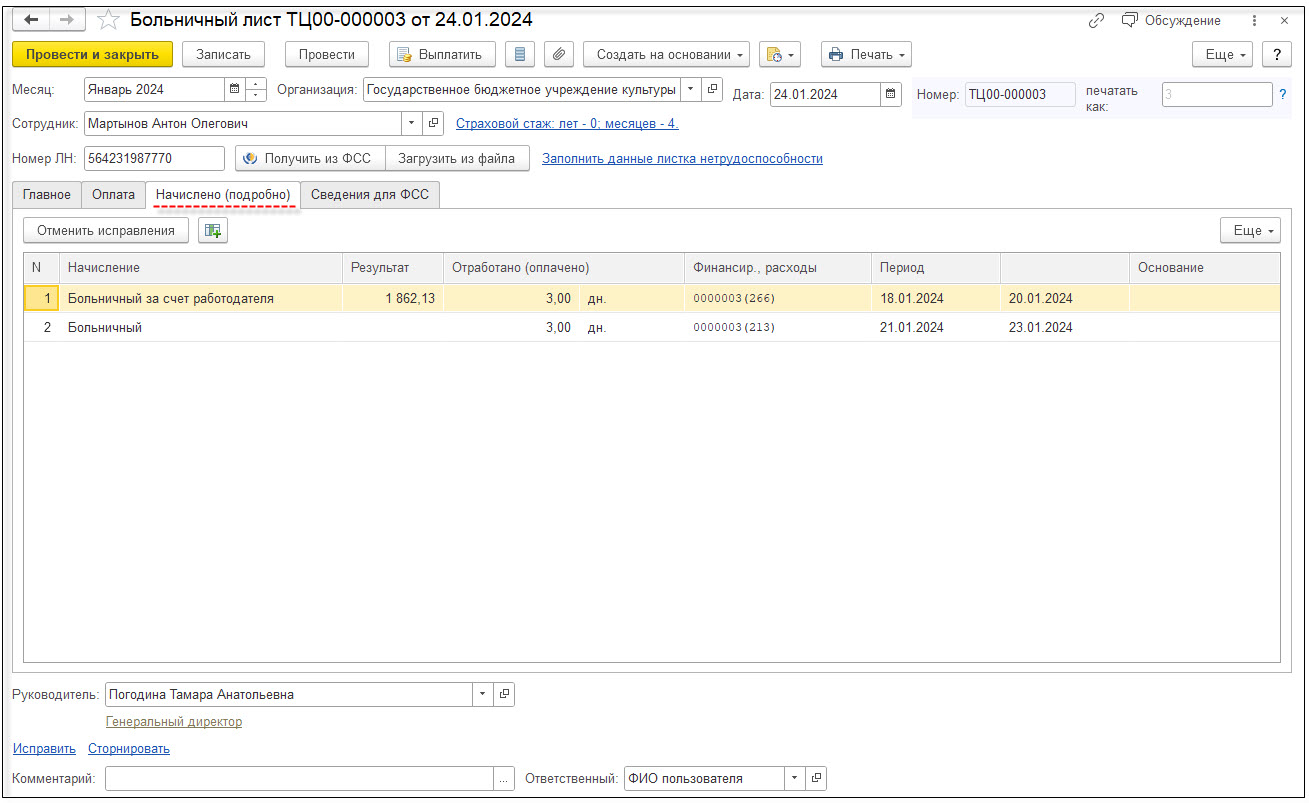Click the blue question mark near печатать как
Image resolution: width=1309 pixels, height=803 pixels.
coord(1283,94)
